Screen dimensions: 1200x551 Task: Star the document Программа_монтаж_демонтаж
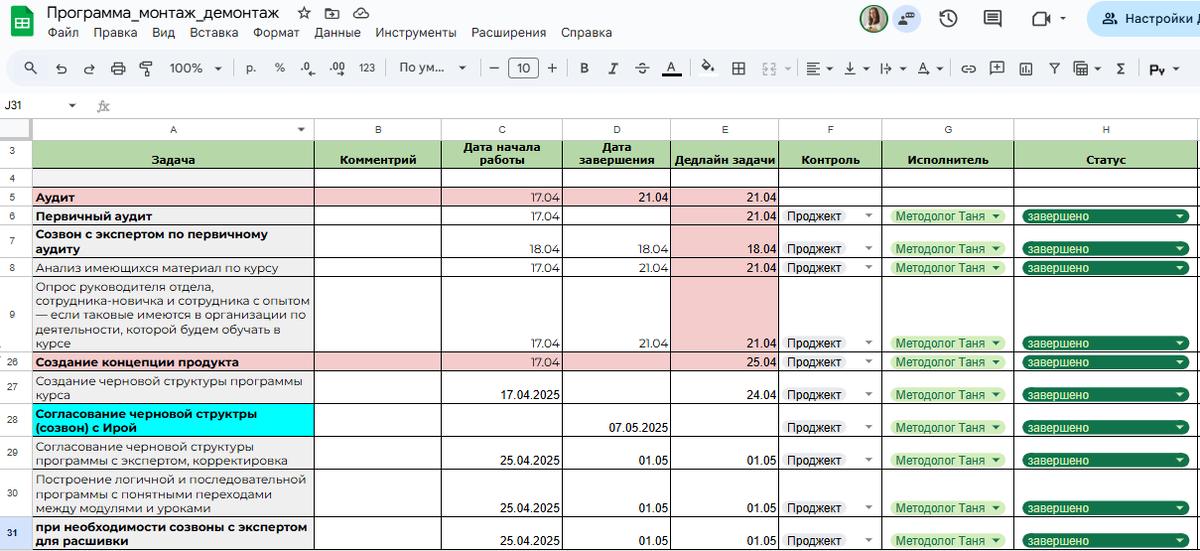pyautogui.click(x=303, y=14)
